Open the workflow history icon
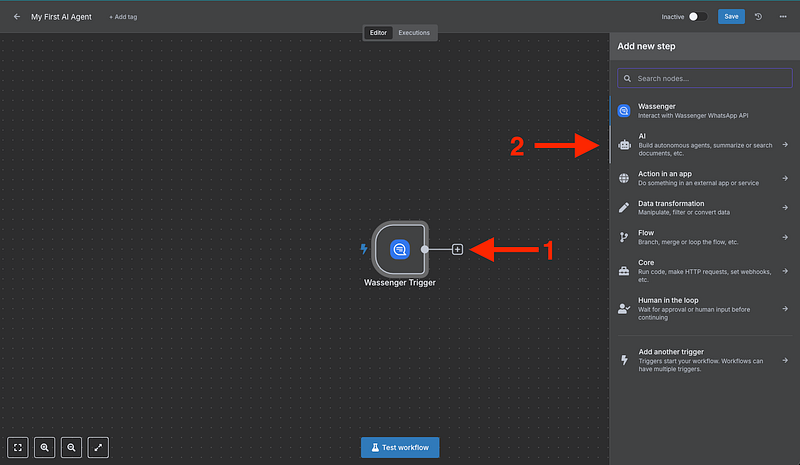Screen dimensions: 800x465 (758, 17)
